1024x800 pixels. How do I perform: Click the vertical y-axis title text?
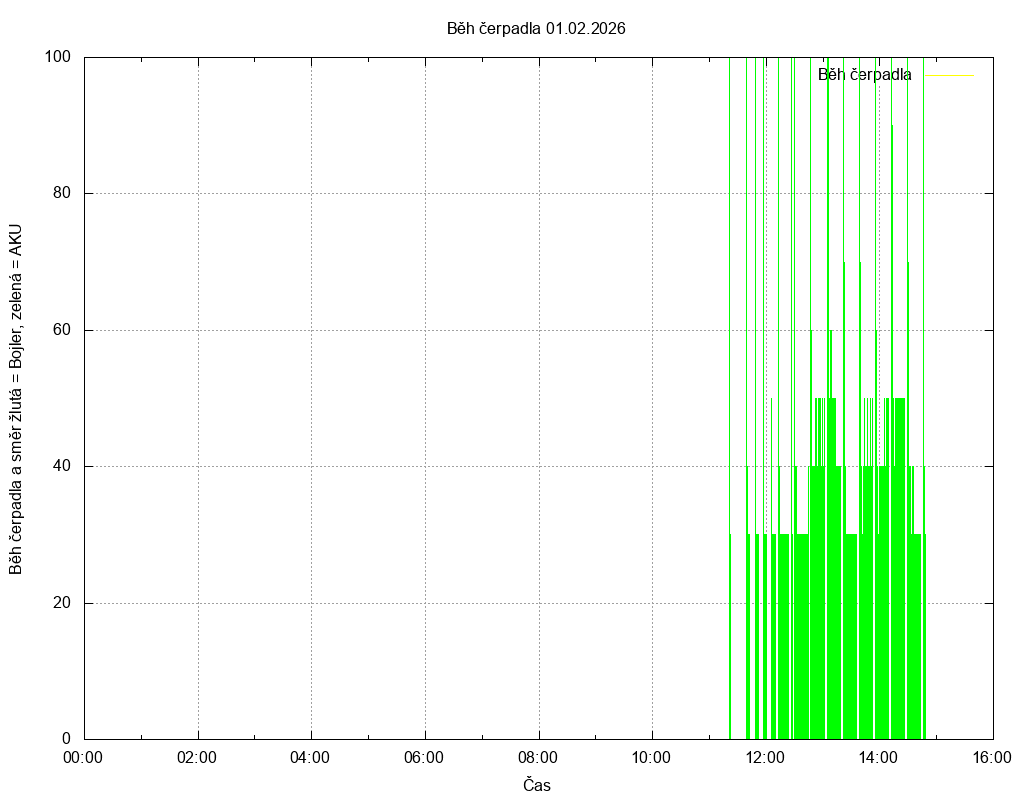pyautogui.click(x=16, y=399)
